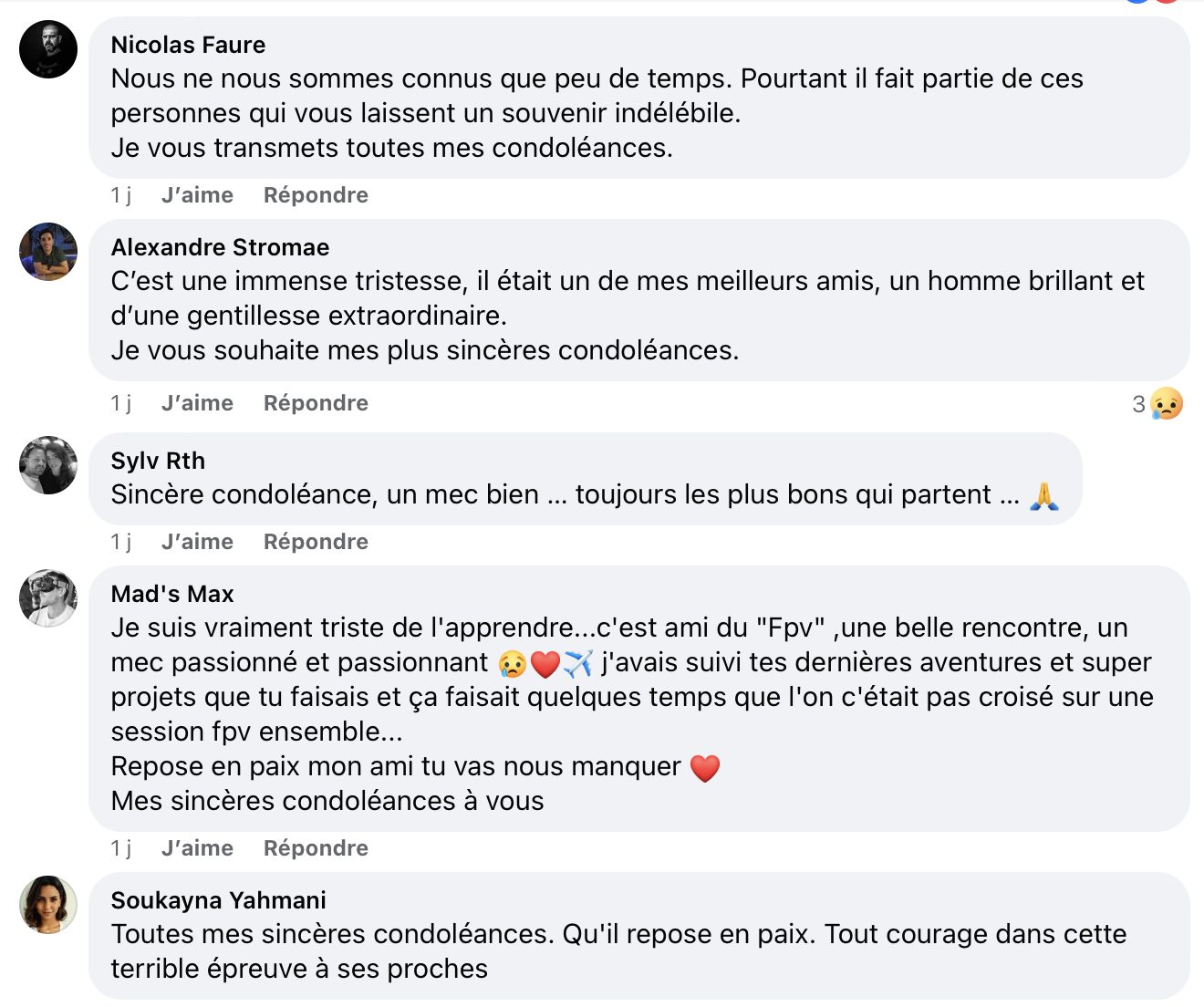Open sad reaction count on Alexandre's comment
This screenshot has height=1007, width=1204.
point(1157,404)
